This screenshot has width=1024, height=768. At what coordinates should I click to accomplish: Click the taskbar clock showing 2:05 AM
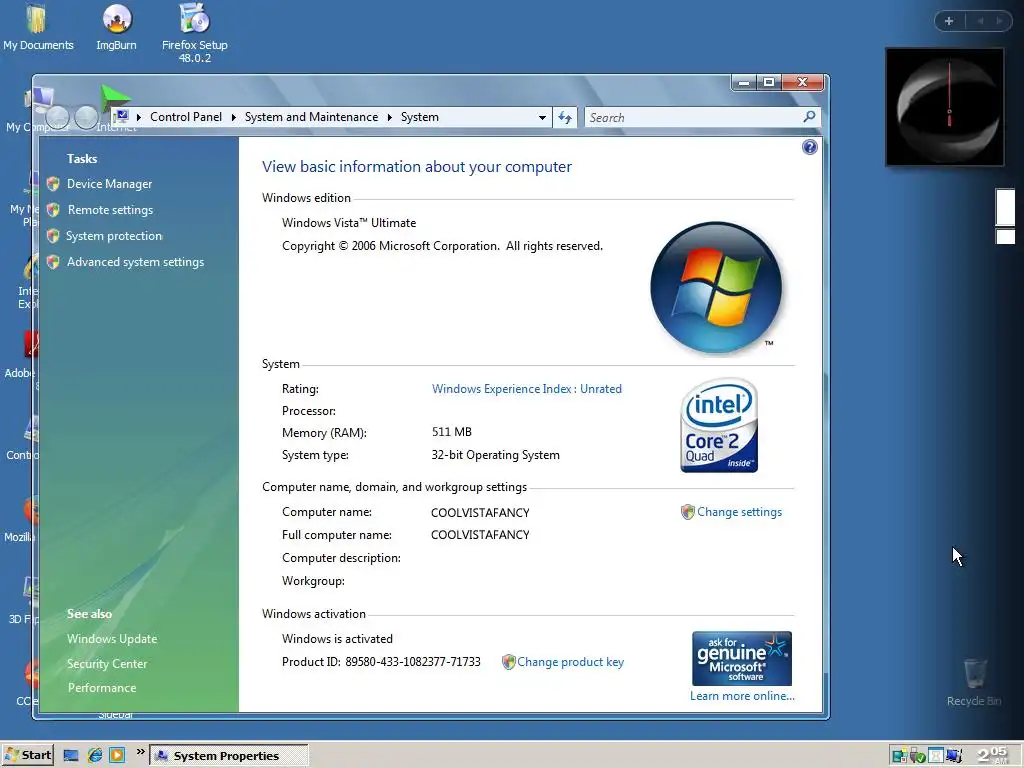(x=993, y=756)
